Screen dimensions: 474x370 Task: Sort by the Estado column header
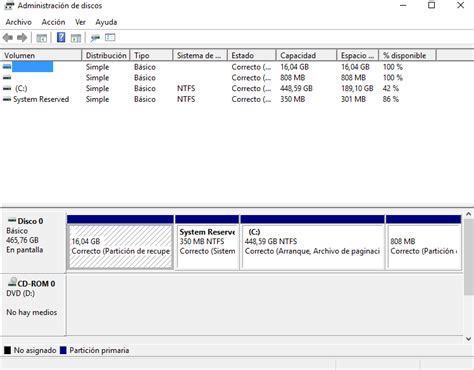tap(252, 55)
